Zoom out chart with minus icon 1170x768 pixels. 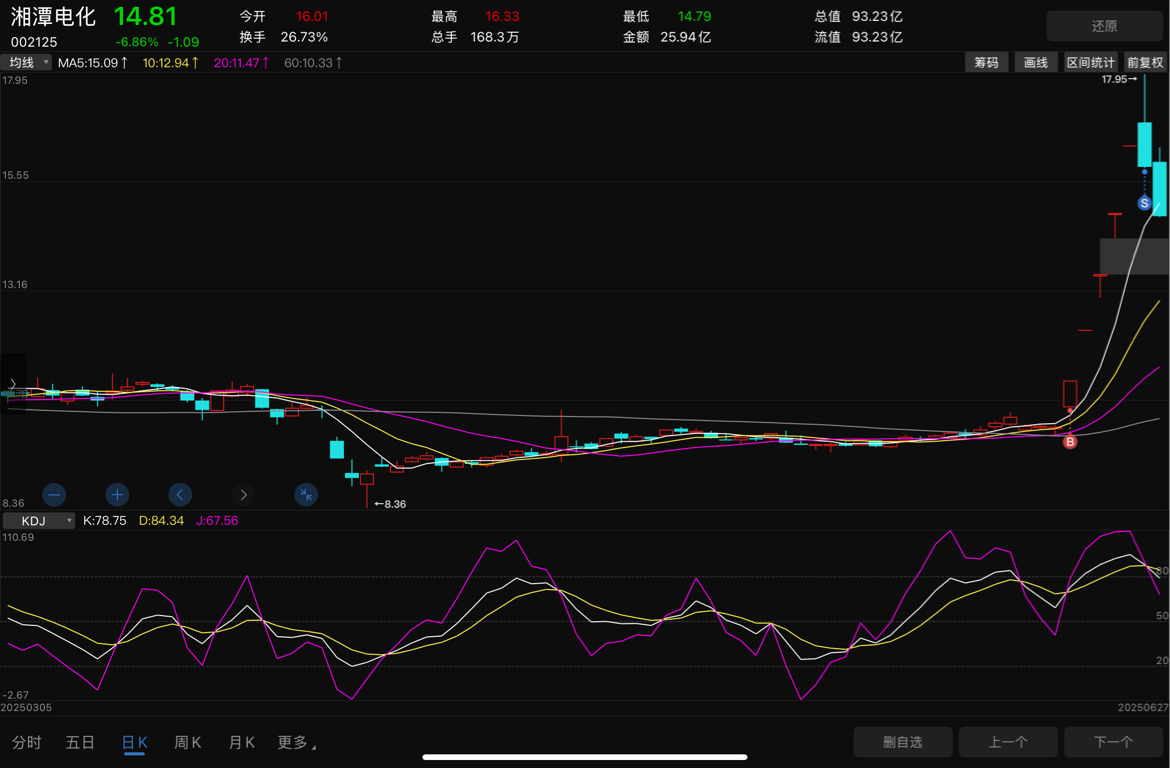(x=54, y=494)
